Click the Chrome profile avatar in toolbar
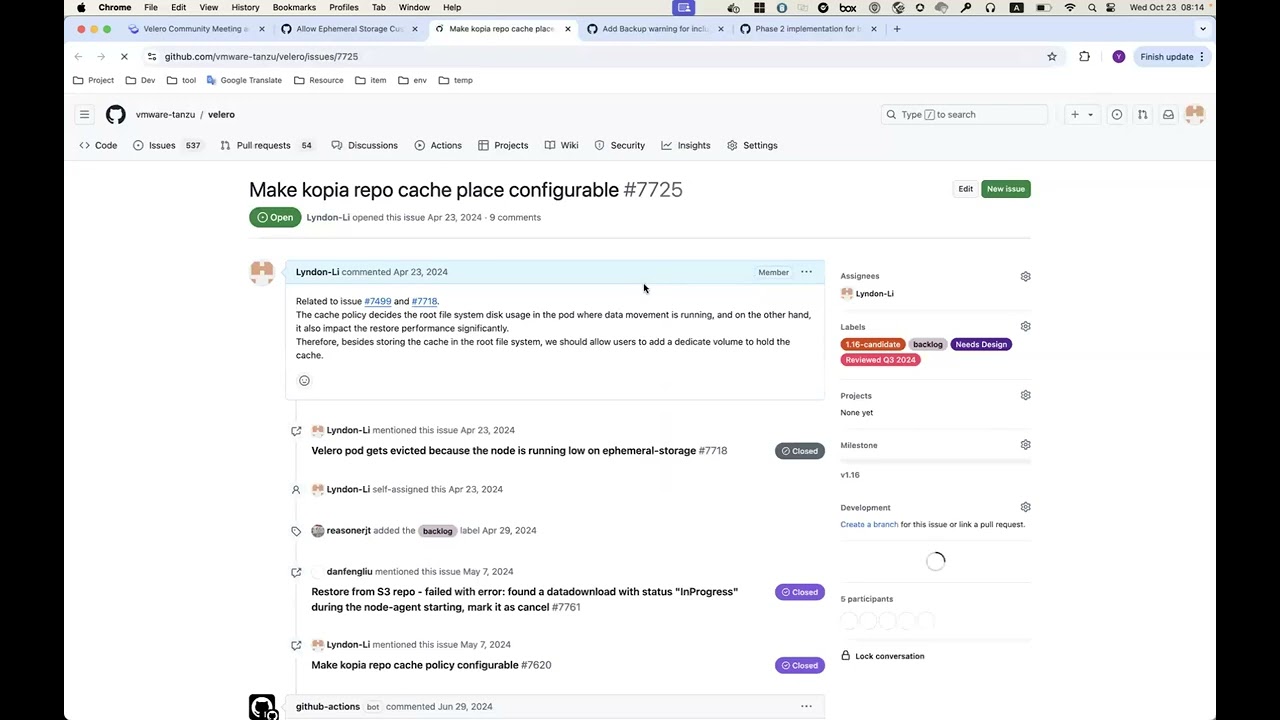Image resolution: width=1280 pixels, height=720 pixels. coord(1118,57)
